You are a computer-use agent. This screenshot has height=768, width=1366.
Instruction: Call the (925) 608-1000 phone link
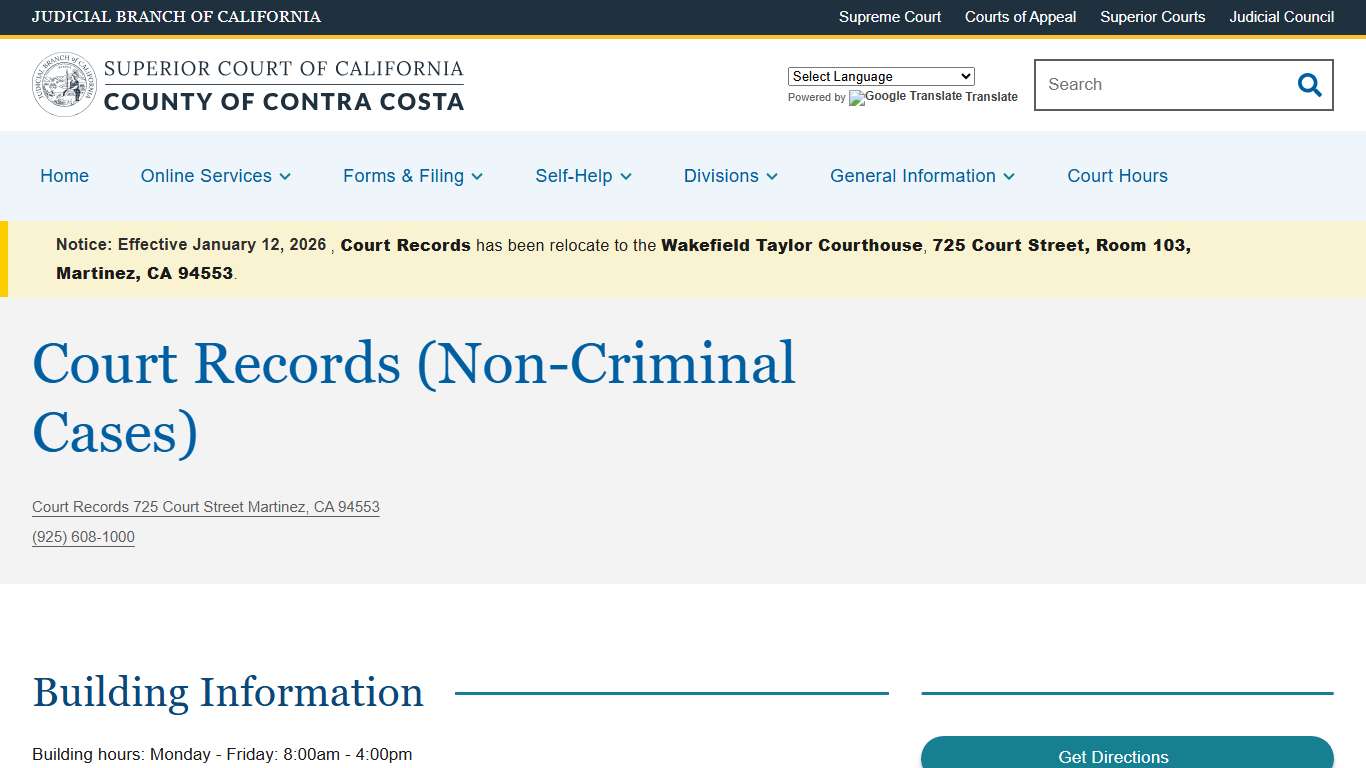83,537
